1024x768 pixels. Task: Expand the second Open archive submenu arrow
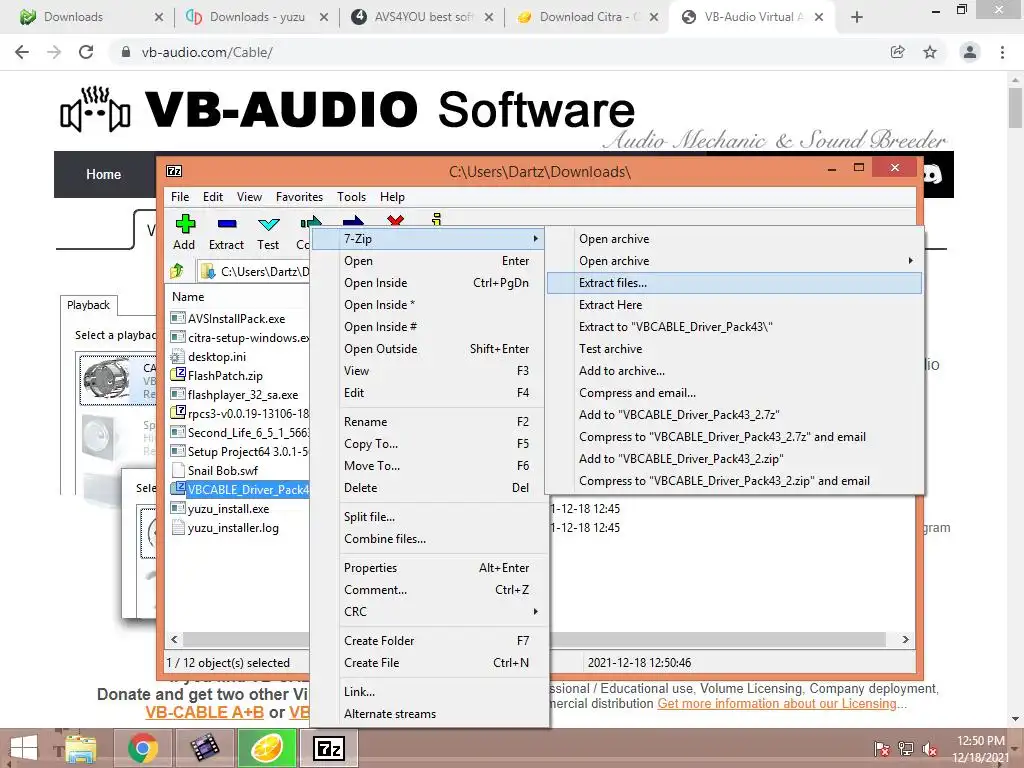pos(910,261)
